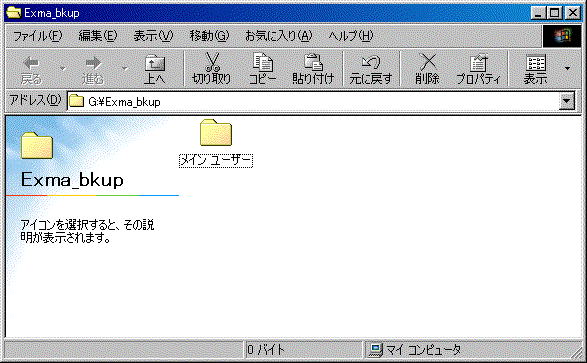The image size is (587, 363).
Task: Open the 移動(G) menu
Action: click(x=209, y=36)
